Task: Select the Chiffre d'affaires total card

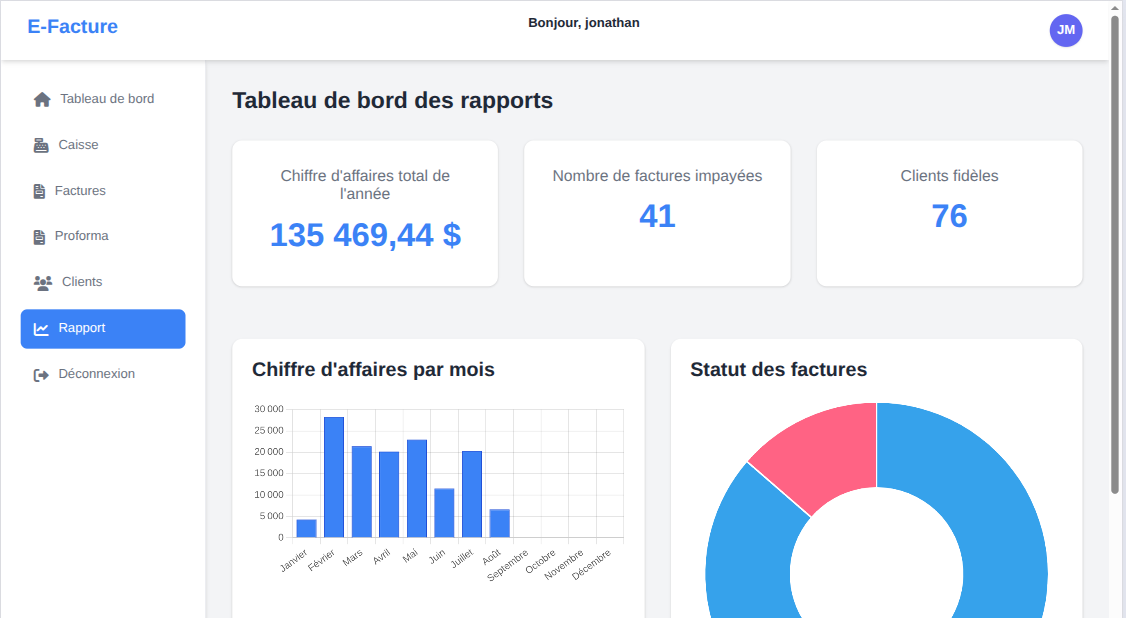Action: point(364,212)
